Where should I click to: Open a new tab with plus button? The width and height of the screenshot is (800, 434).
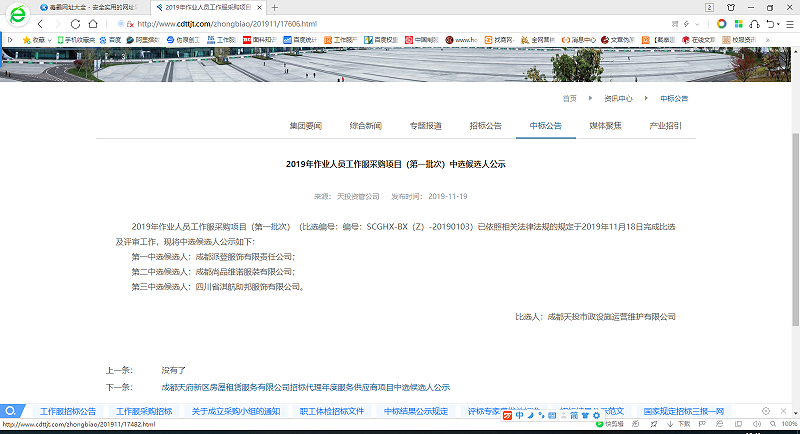pyautogui.click(x=275, y=7)
